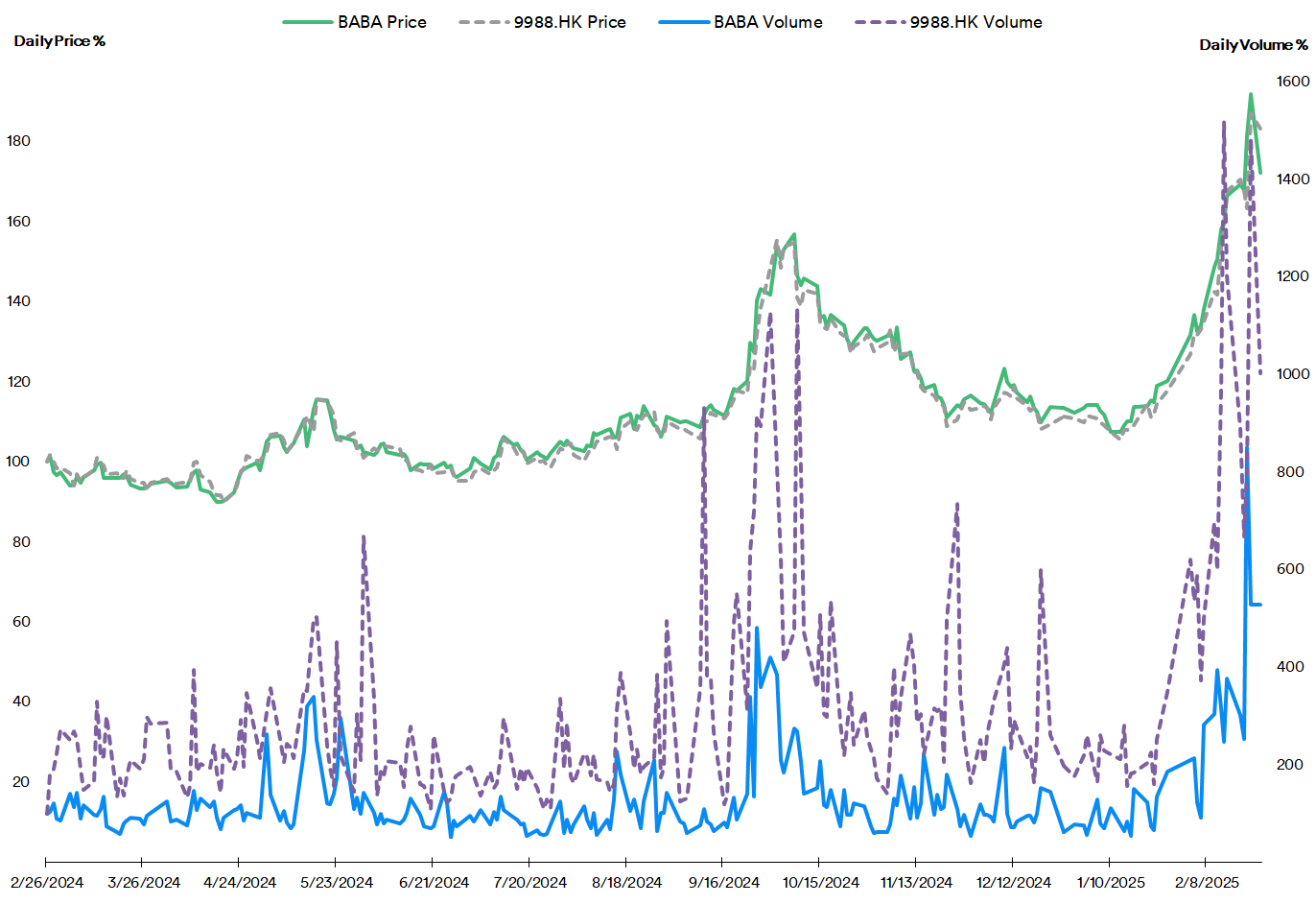Click the Daily Price % axis title
Viewport: 1316px width, 904px height.
coord(59,41)
